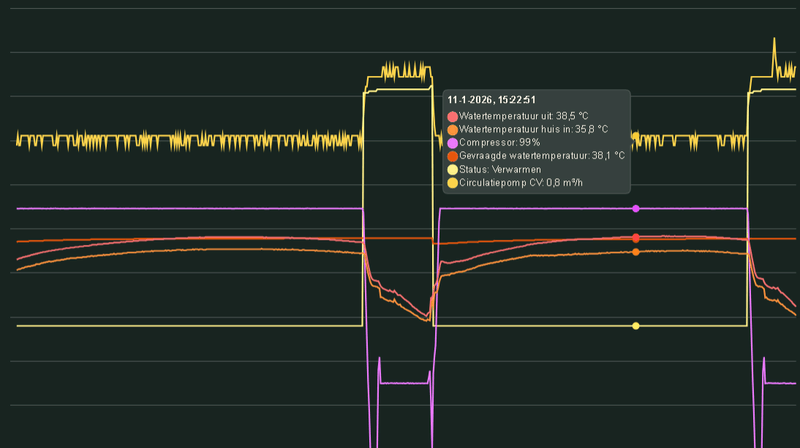Select the Circulatiepomp CV yellow swatch
Image resolution: width=800 pixels, height=448 pixels.
(453, 183)
